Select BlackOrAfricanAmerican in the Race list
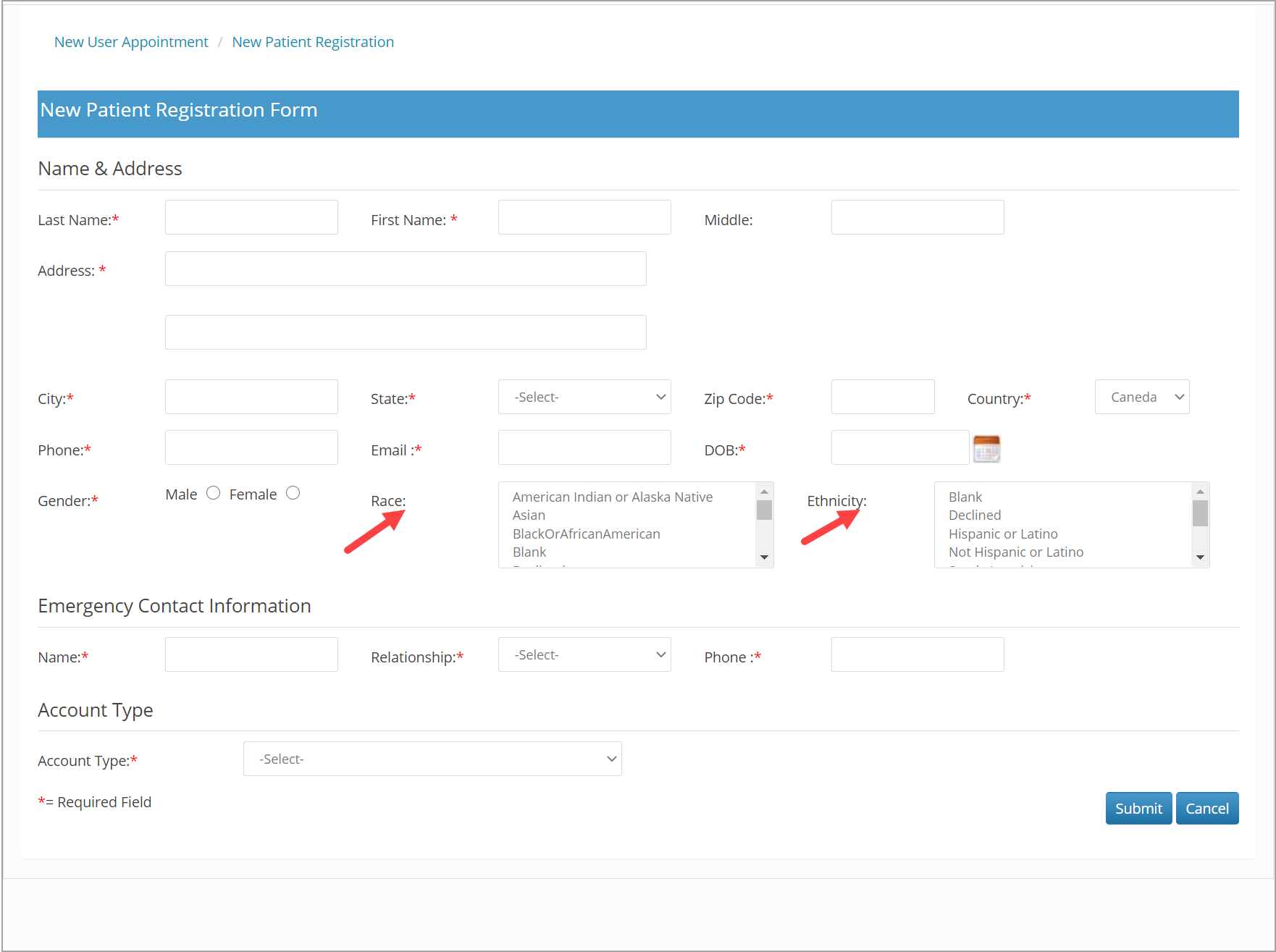Viewport: 1276px width, 952px height. pos(587,534)
